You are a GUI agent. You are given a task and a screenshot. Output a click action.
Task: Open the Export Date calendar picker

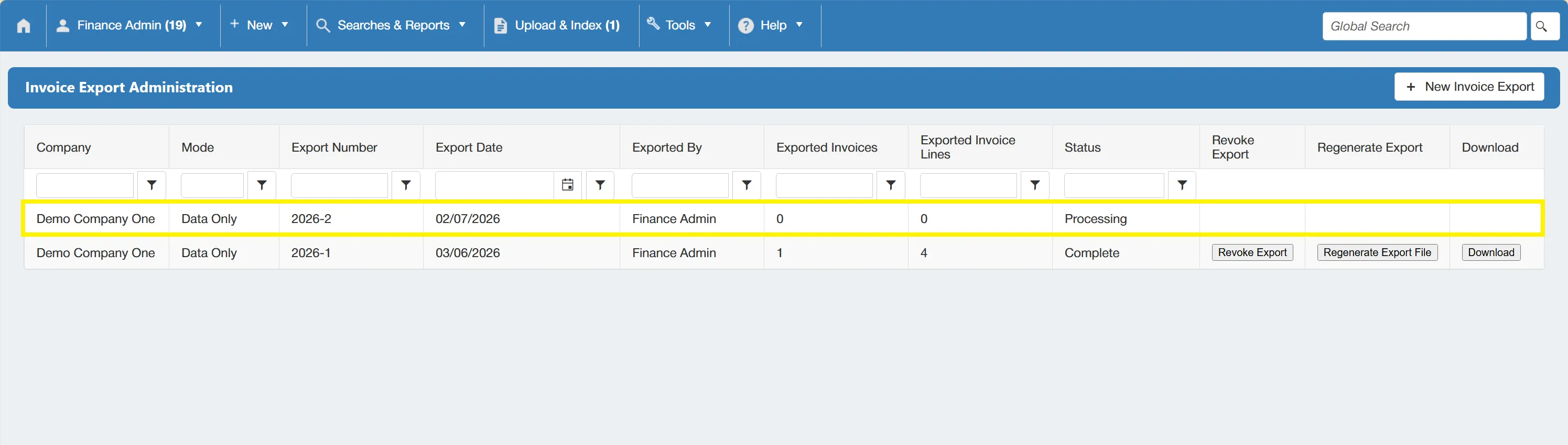click(x=567, y=185)
